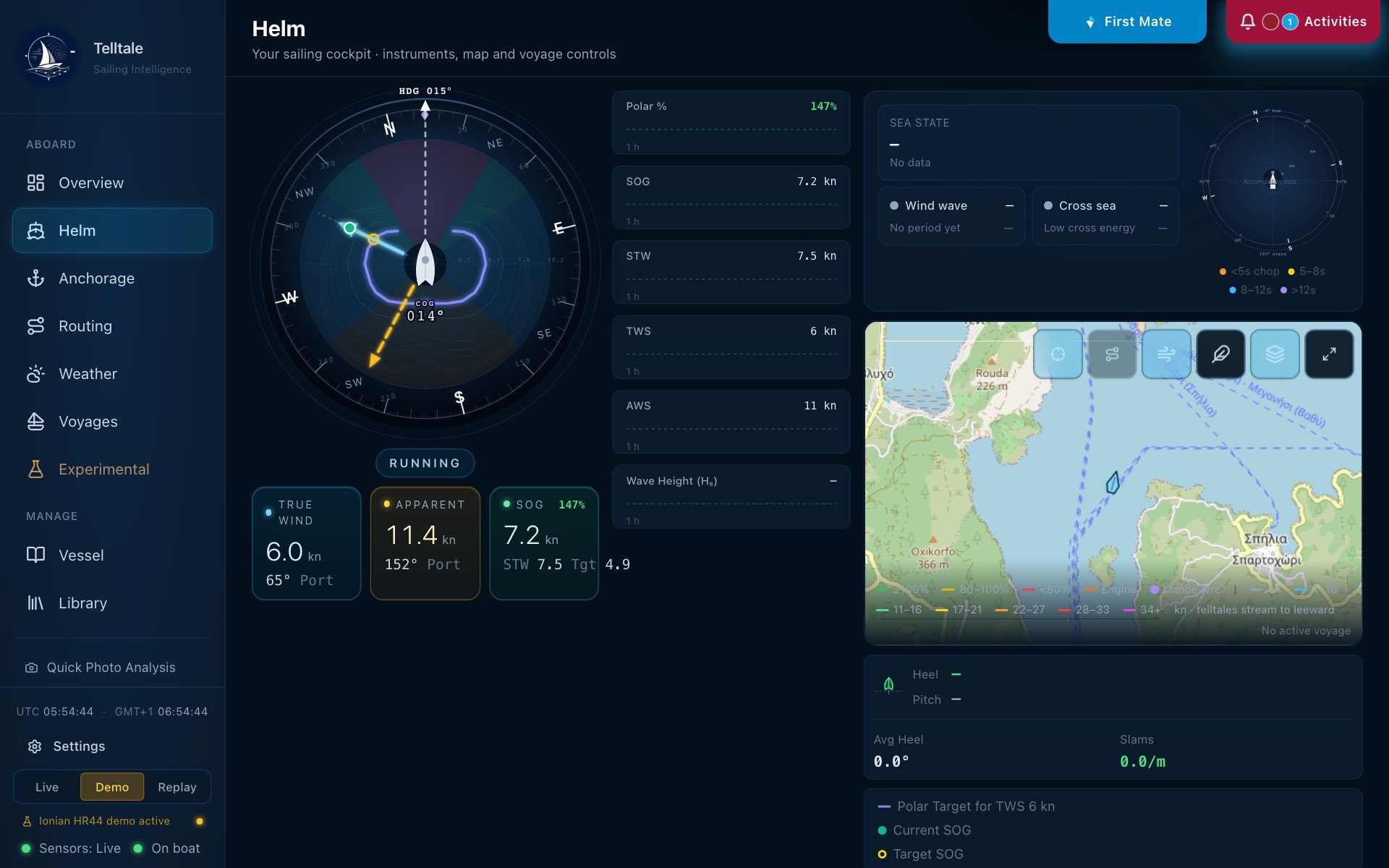Click the green Current SOG legend dot
1389x868 pixels.
(882, 830)
